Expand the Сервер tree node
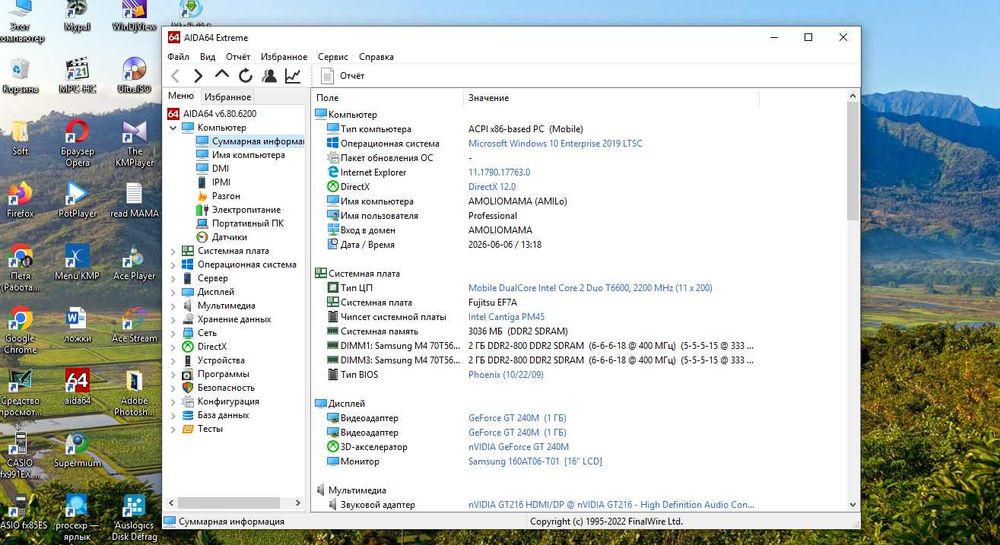1000x545 pixels. coord(173,279)
